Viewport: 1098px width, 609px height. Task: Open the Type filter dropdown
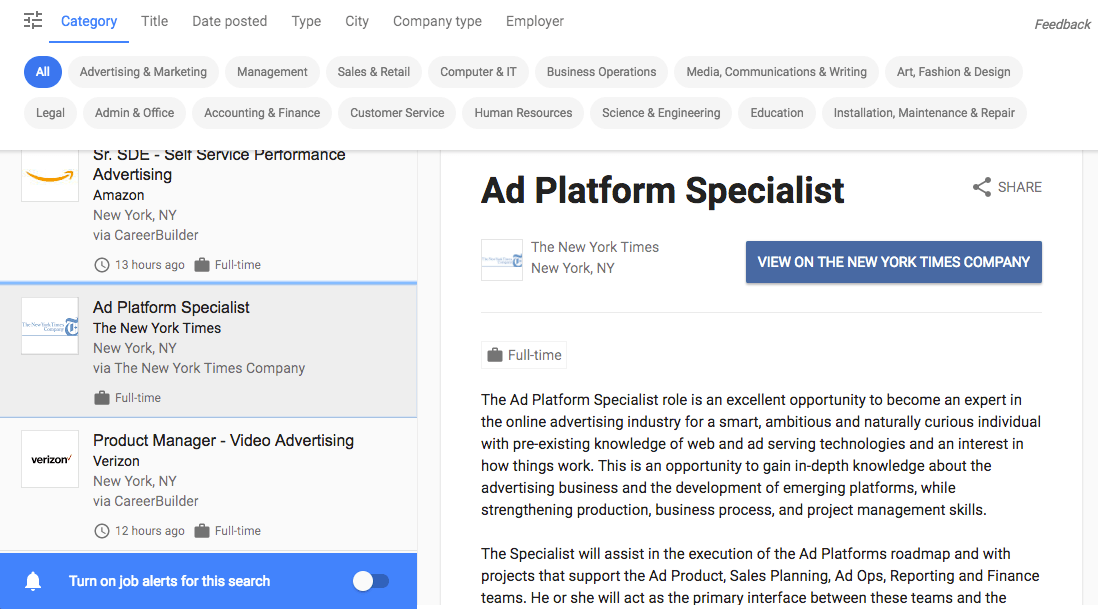coord(306,20)
